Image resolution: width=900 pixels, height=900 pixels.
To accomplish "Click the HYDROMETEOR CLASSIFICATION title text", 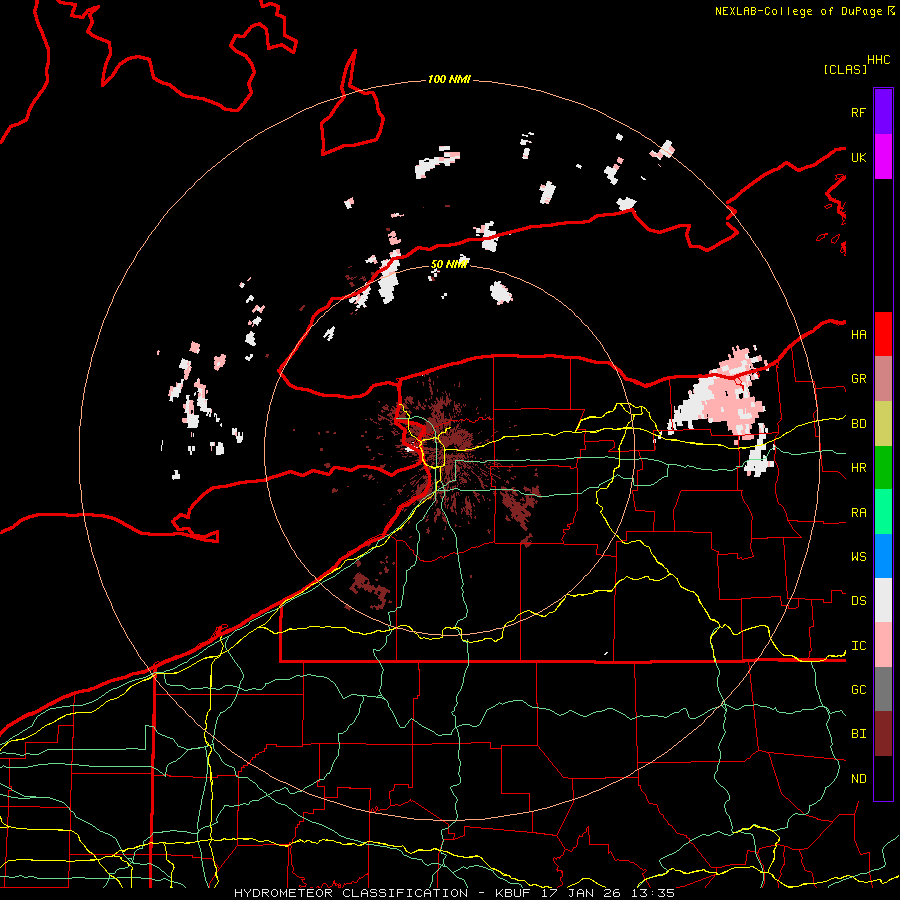I will pos(351,893).
